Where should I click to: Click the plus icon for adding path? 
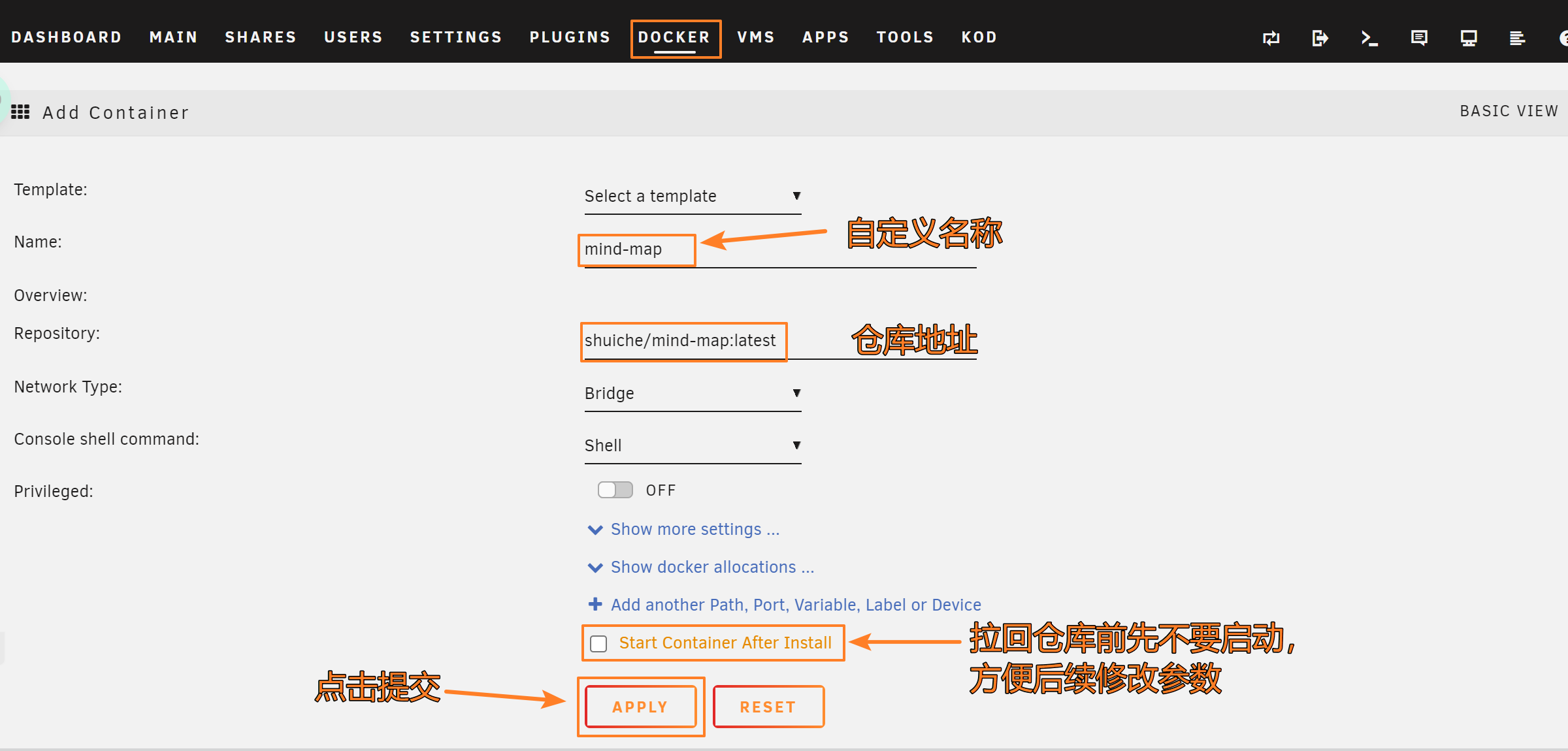[595, 604]
